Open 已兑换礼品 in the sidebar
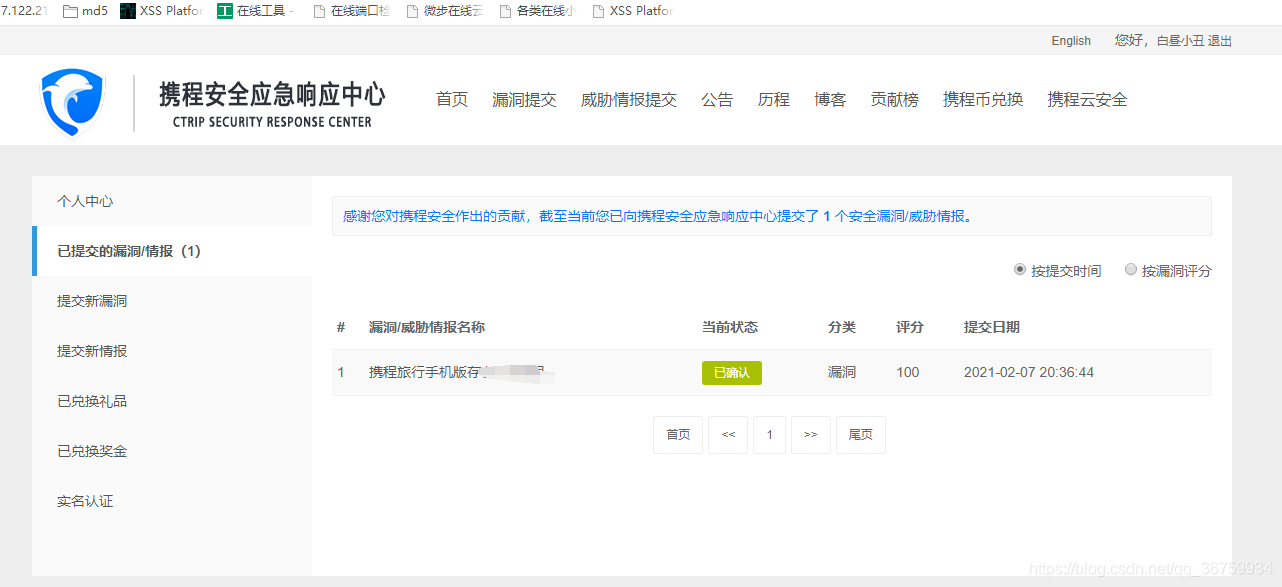Screen dimensions: 1282x587 (x=172, y=401)
